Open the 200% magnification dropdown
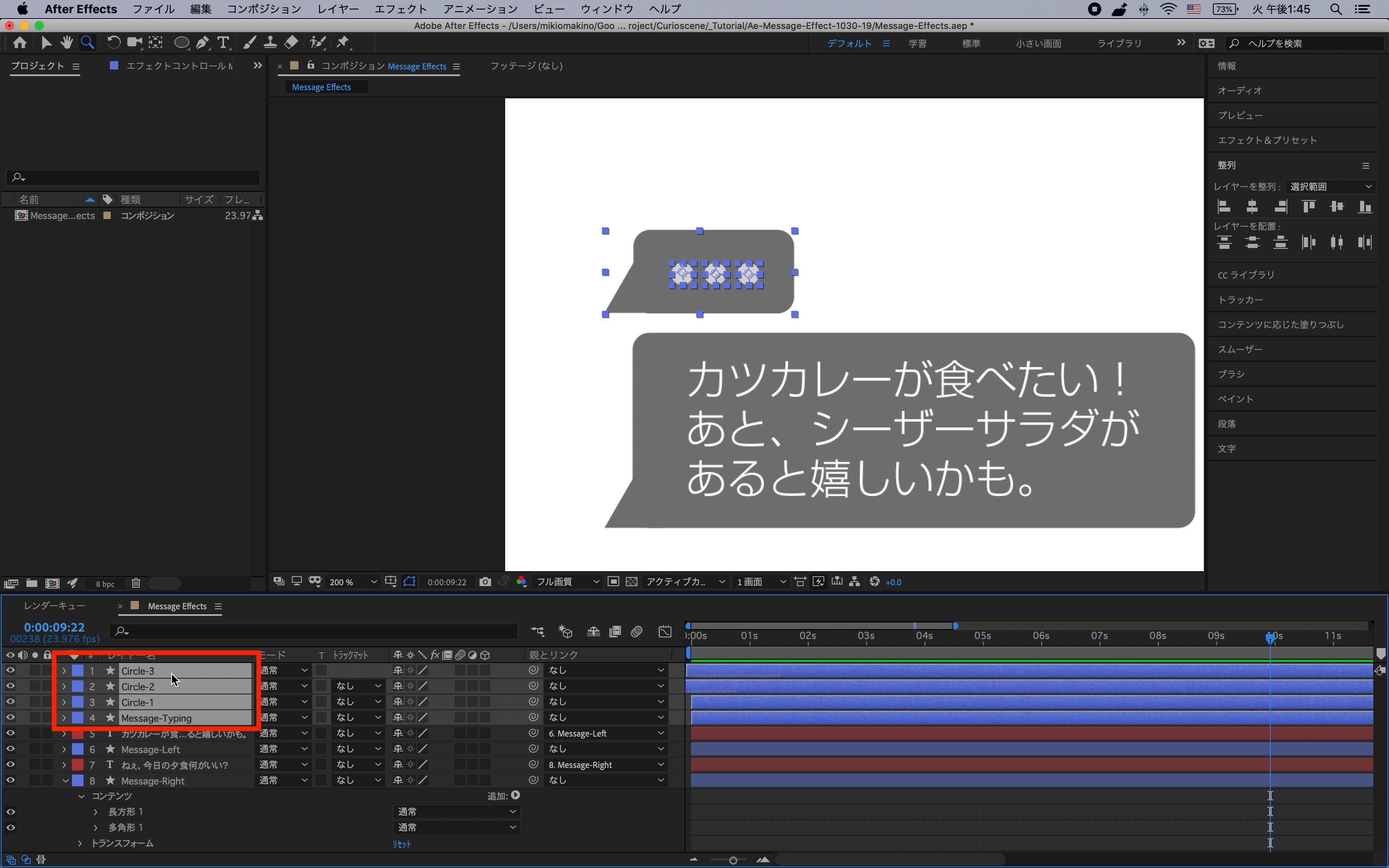Viewport: 1389px width, 868px height. point(352,582)
